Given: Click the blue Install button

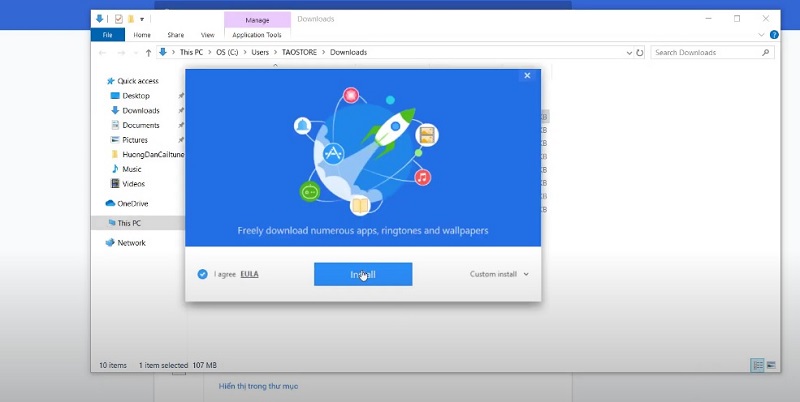Looking at the screenshot, I should [x=363, y=274].
